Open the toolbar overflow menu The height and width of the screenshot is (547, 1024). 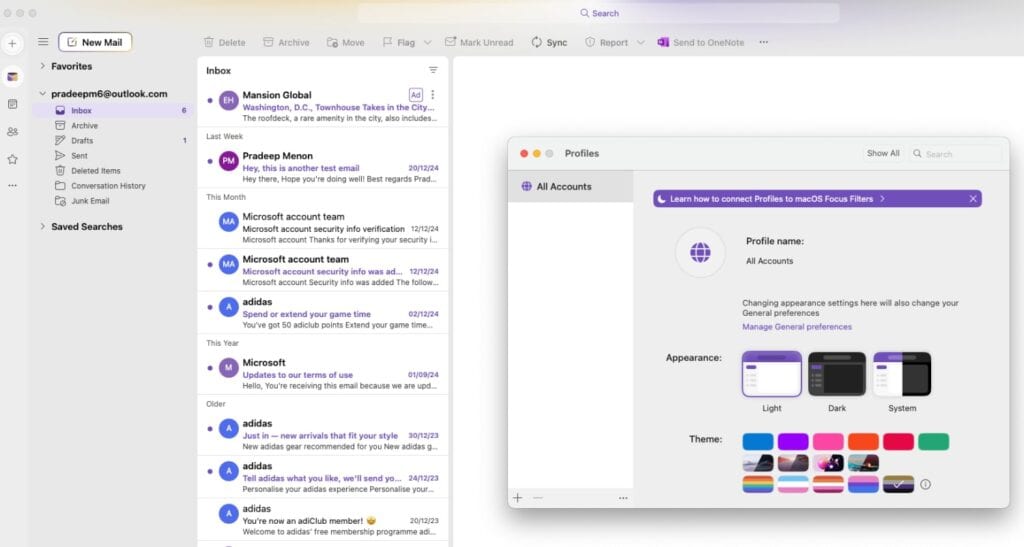coord(763,42)
